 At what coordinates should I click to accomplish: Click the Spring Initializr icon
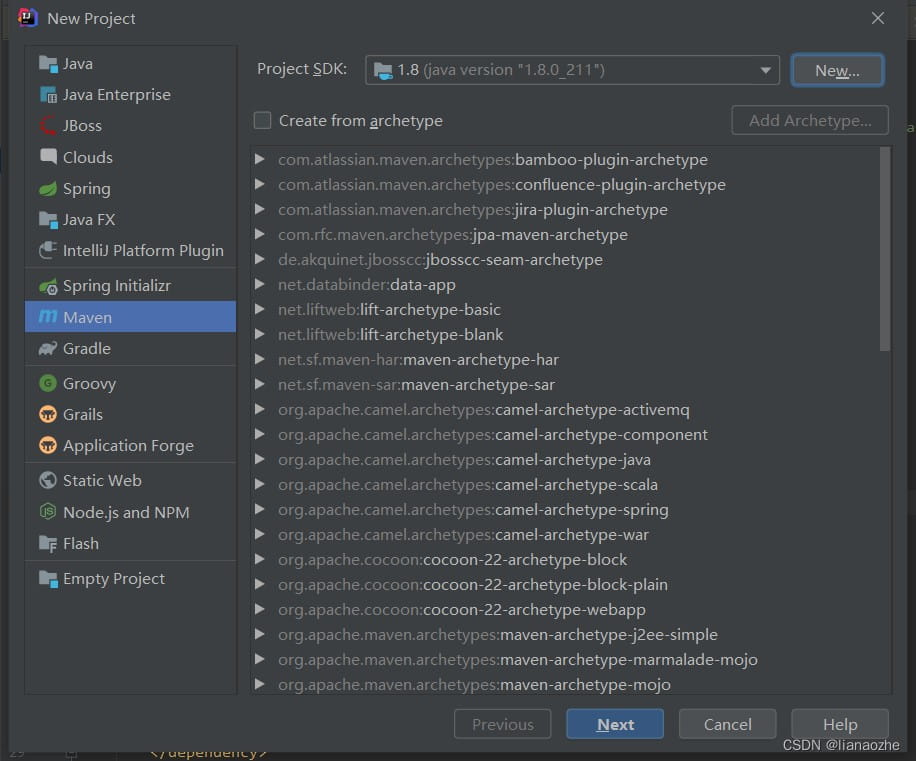coord(48,286)
